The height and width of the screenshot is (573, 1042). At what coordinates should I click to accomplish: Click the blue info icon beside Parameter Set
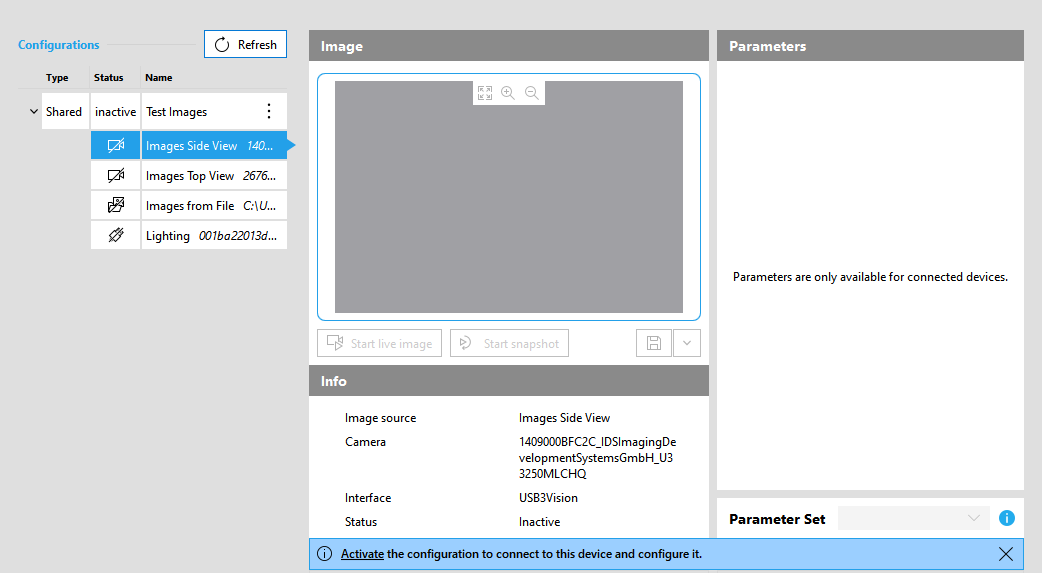pyautogui.click(x=1006, y=518)
